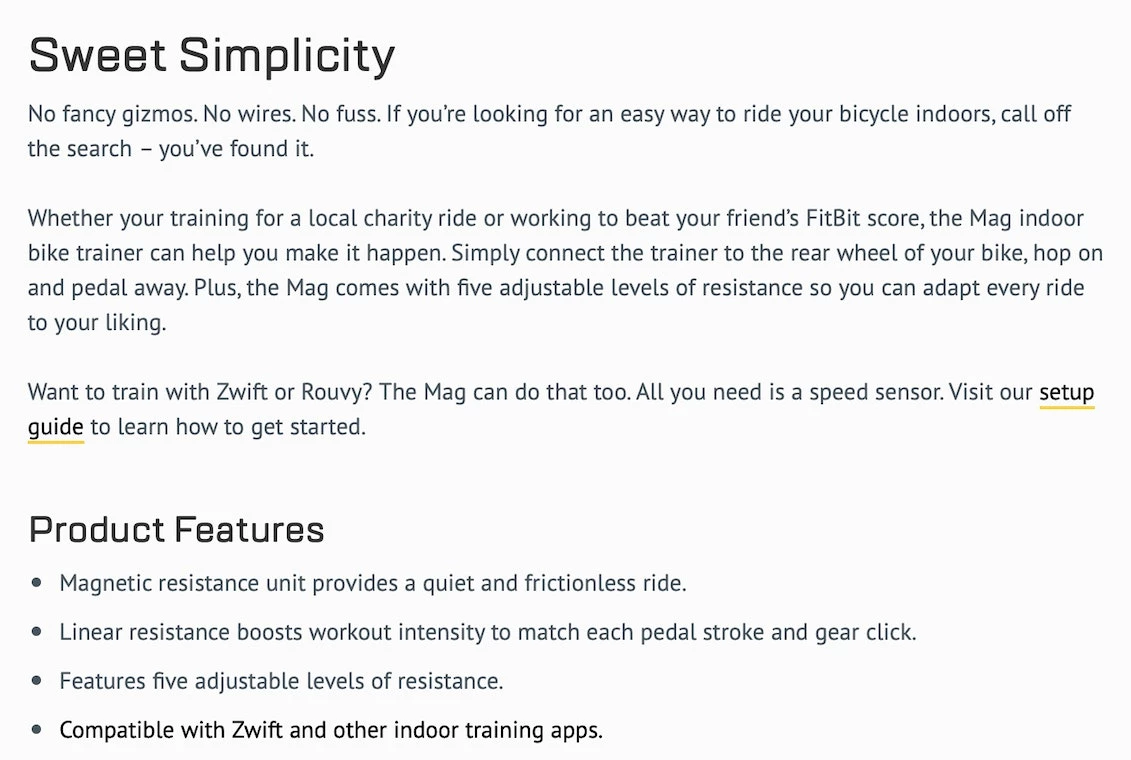Select the Linear resistance boosts list item
This screenshot has height=760, width=1131.
tap(487, 632)
